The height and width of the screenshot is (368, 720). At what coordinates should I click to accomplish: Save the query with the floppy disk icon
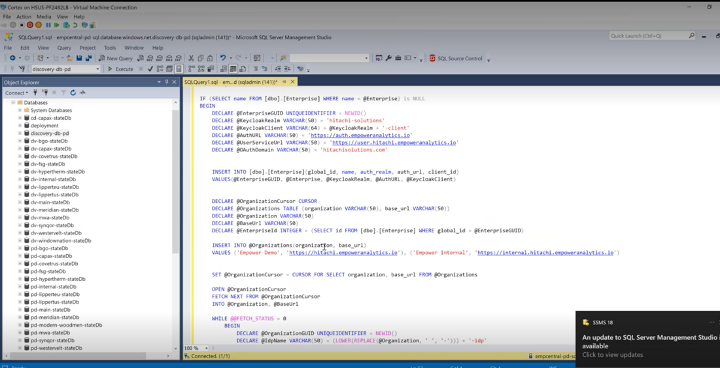pyautogui.click(x=79, y=58)
